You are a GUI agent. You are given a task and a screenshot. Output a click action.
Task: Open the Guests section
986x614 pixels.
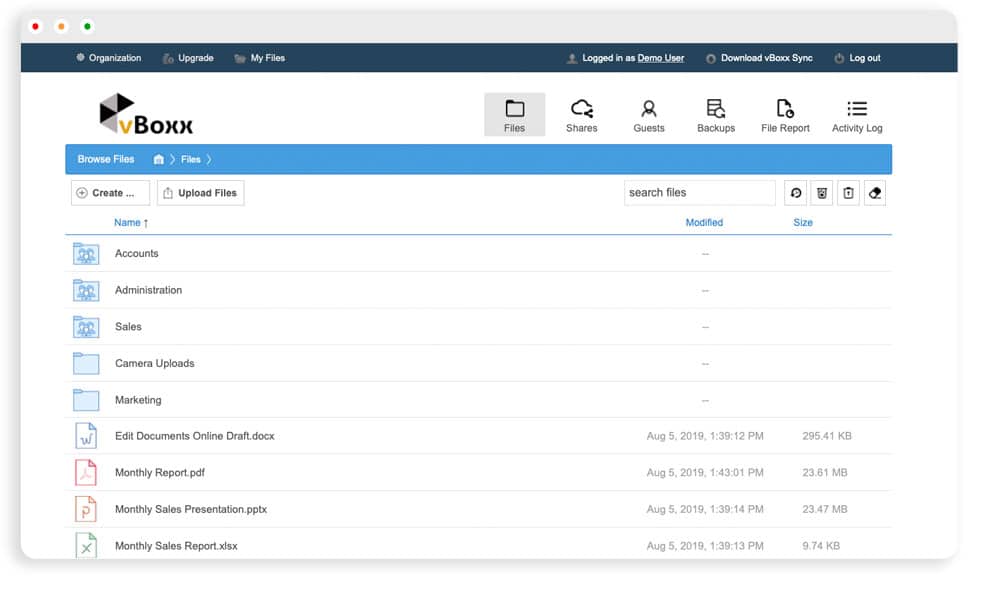pos(649,115)
